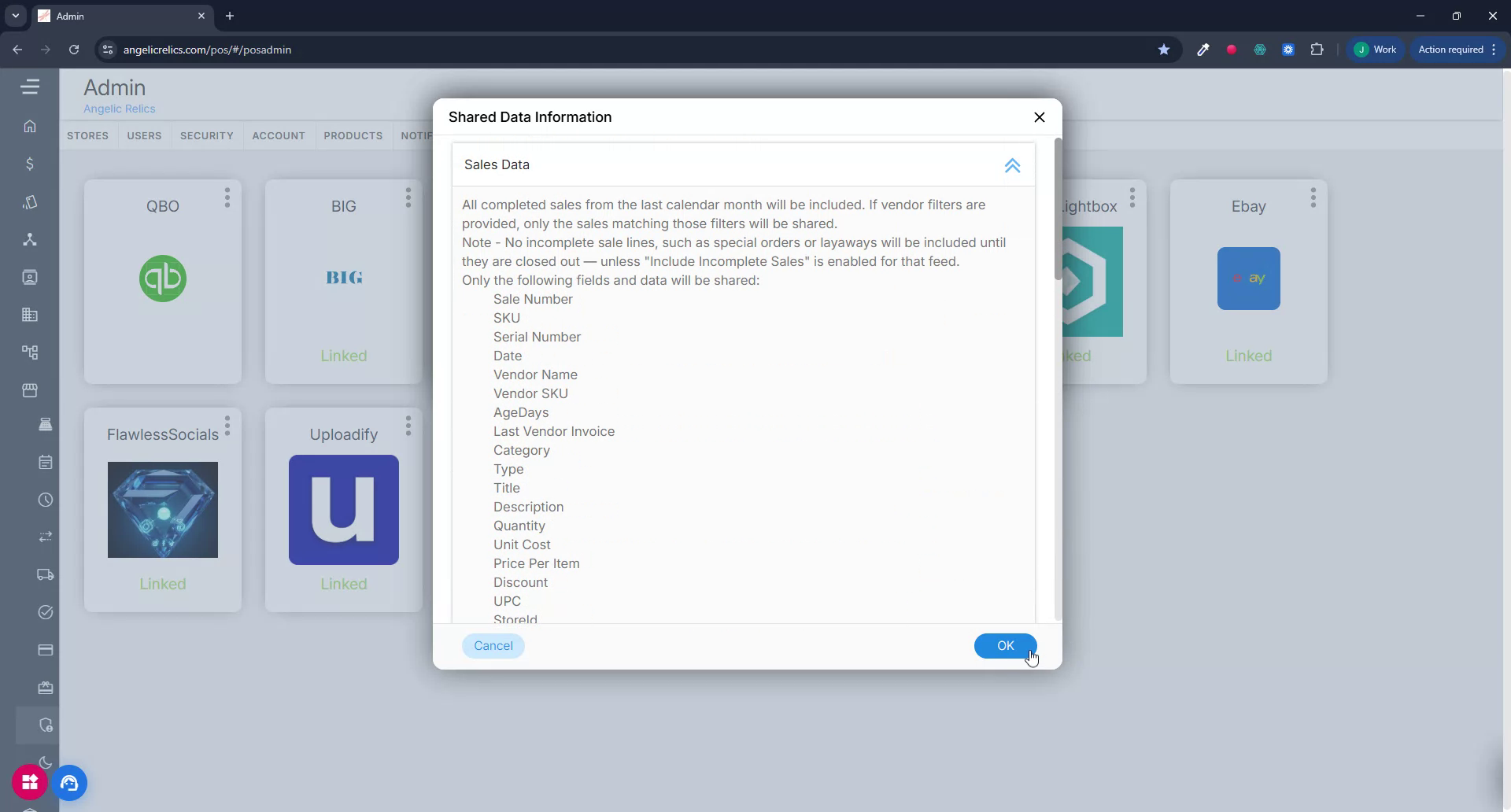This screenshot has width=1511, height=812.
Task: Click the red record extension icon
Action: click(x=1231, y=50)
